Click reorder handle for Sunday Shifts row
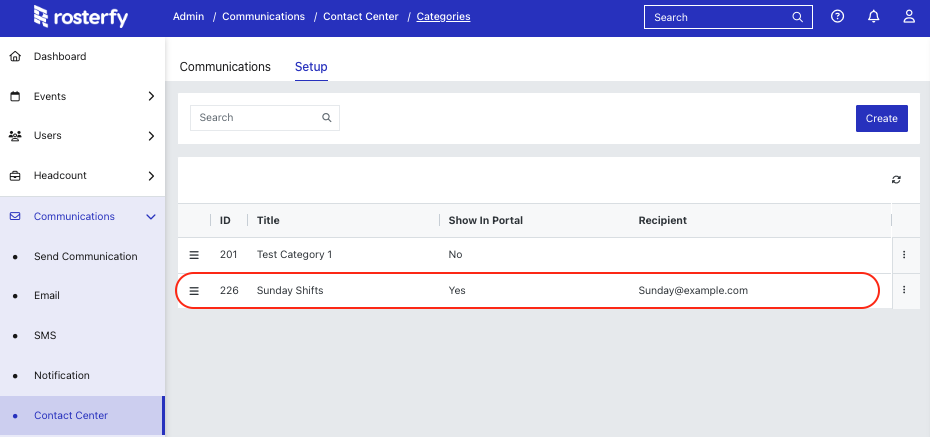Viewport: 930px width, 437px height. 194,291
